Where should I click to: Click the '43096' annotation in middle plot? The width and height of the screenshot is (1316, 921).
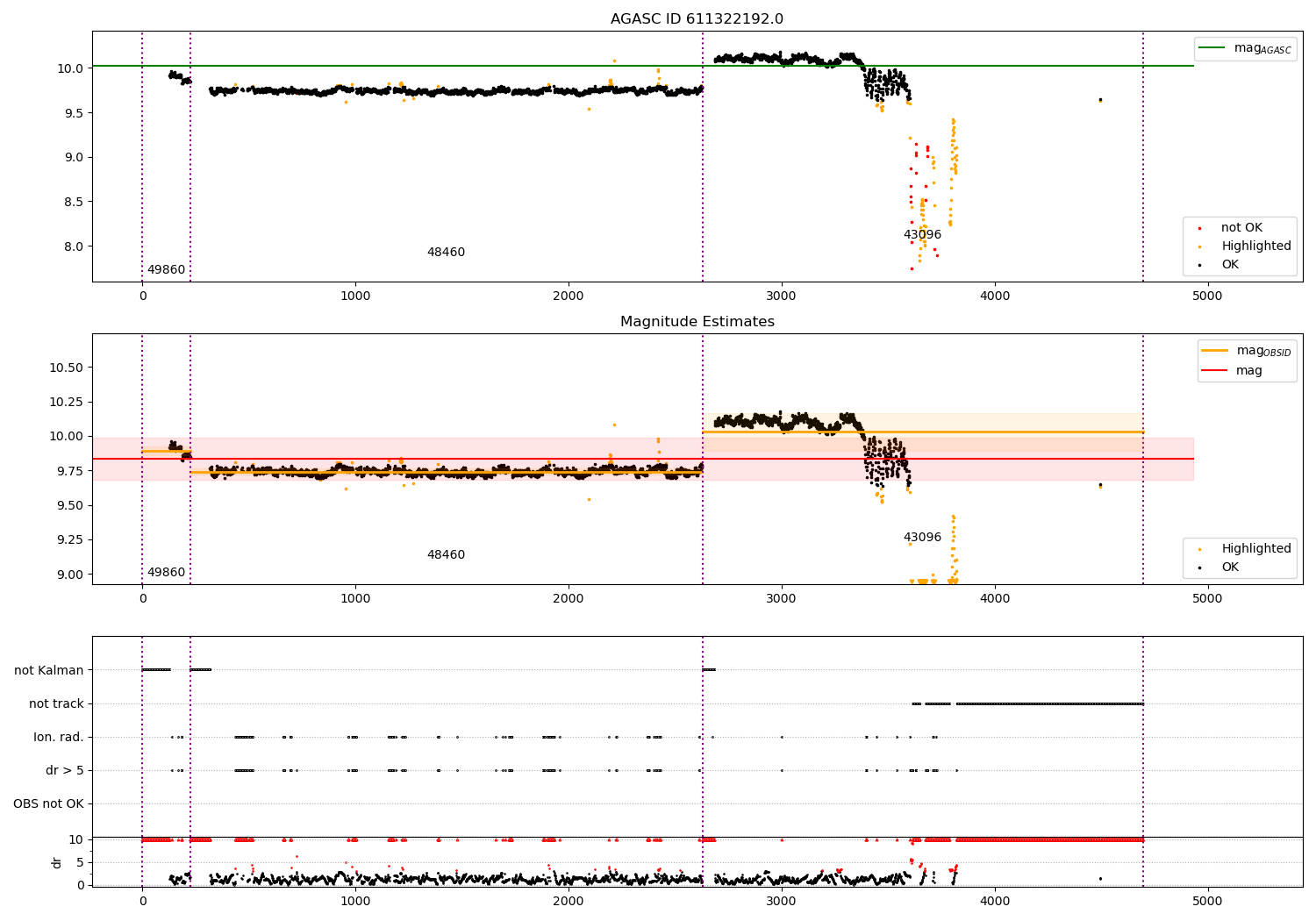922,538
